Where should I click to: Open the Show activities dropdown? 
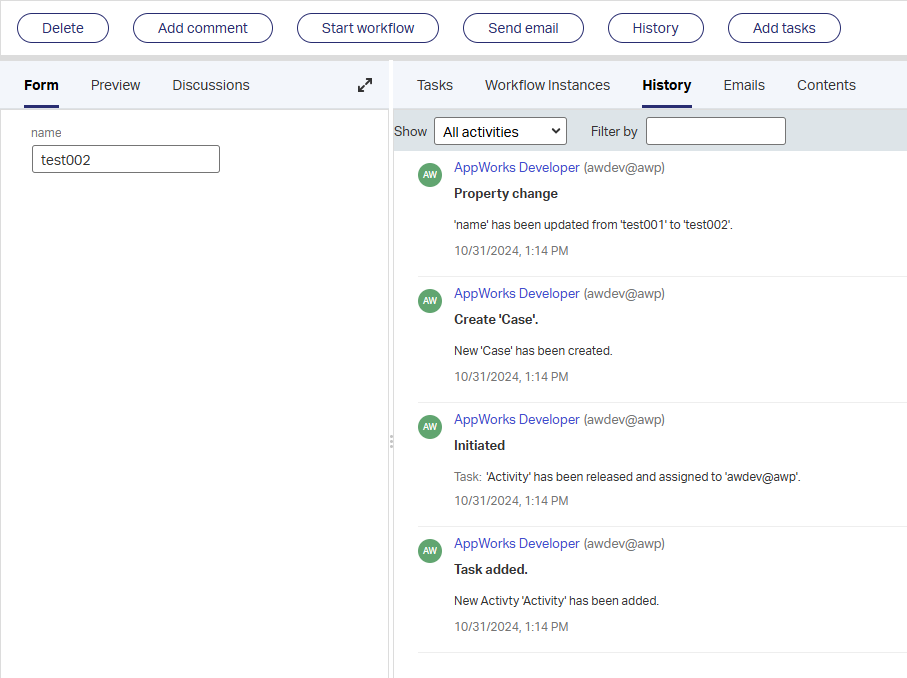pos(500,131)
